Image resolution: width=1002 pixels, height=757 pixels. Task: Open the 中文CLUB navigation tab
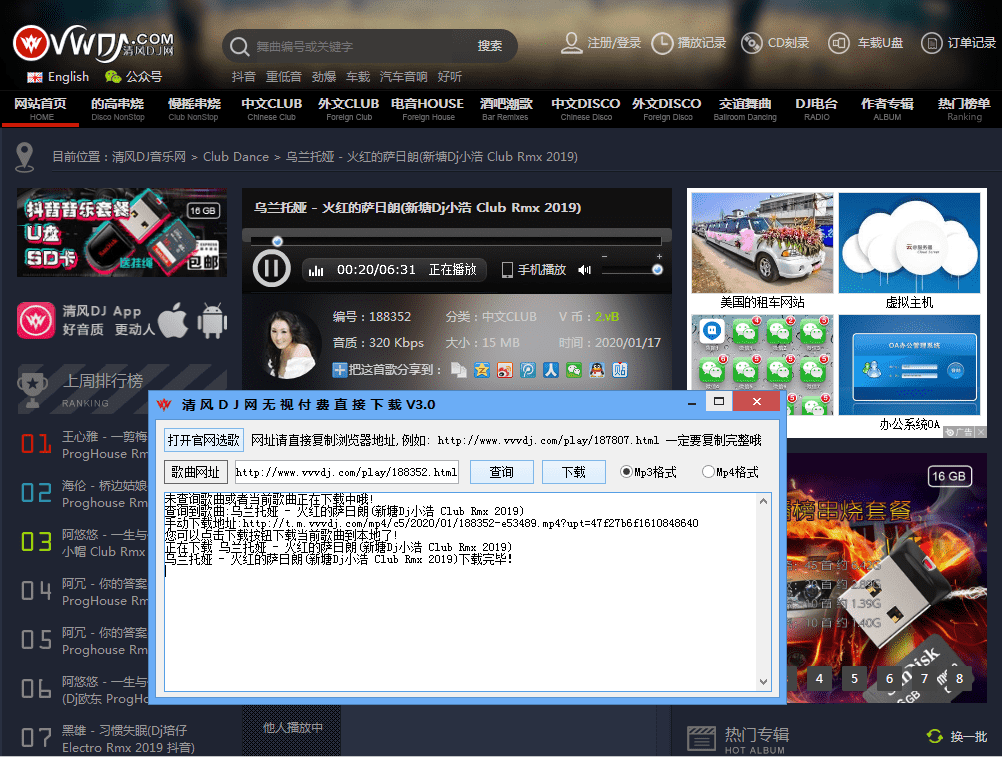(x=271, y=109)
